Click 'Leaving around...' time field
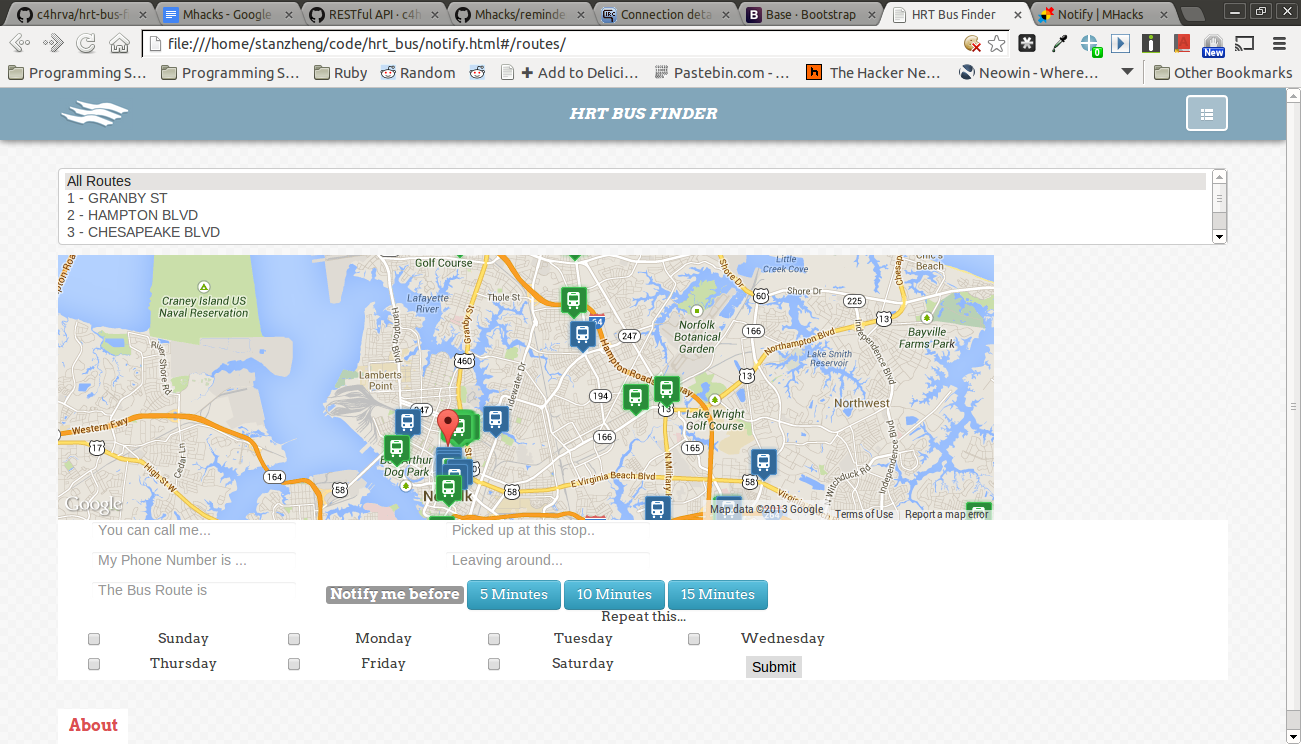Screen dimensions: 1301x744 548,561
